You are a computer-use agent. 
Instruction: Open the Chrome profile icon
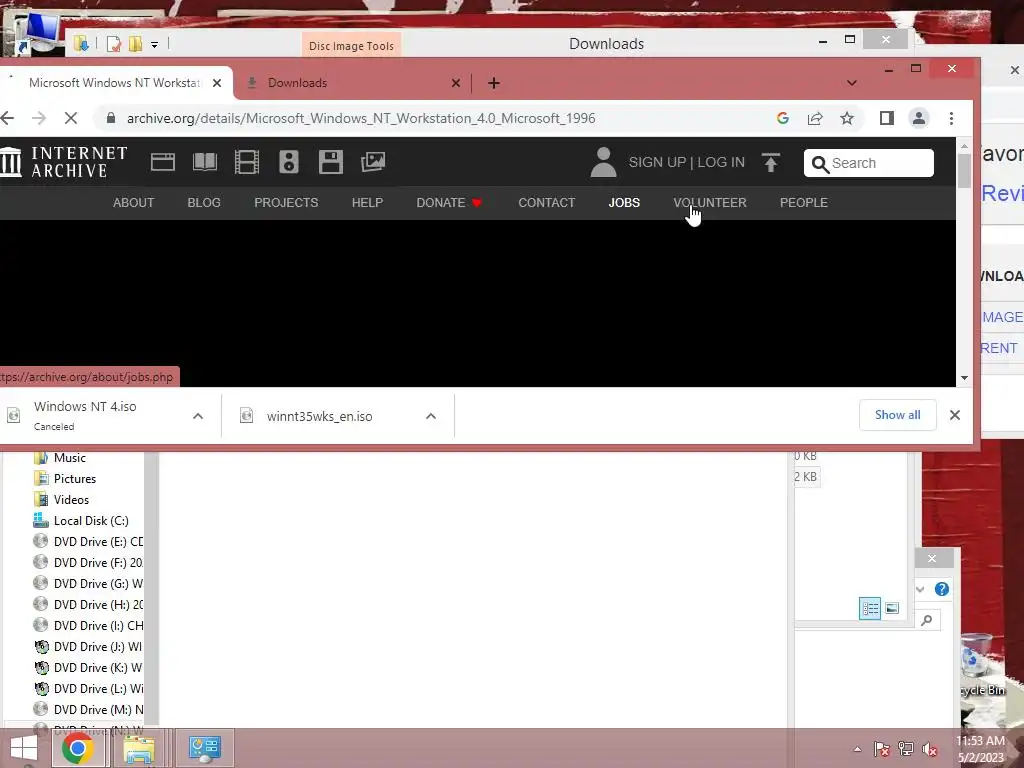coord(919,118)
